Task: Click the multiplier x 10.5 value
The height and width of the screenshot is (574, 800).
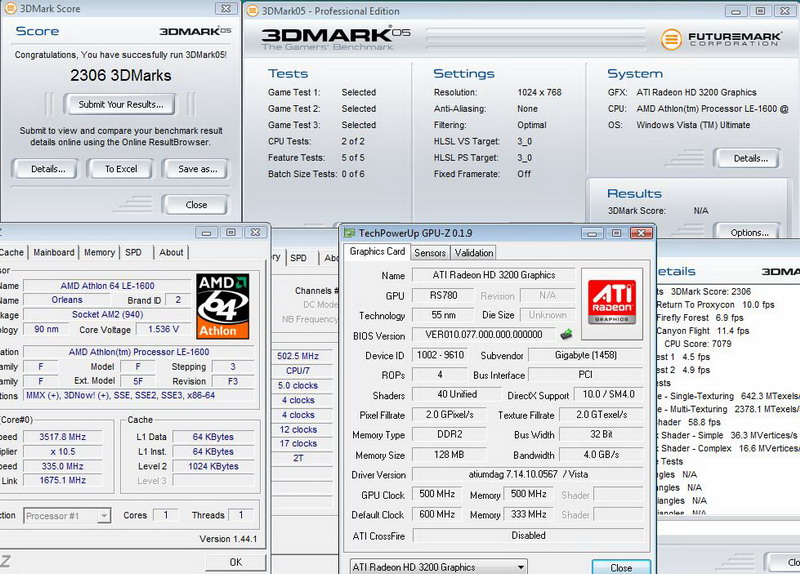Action: pos(63,452)
